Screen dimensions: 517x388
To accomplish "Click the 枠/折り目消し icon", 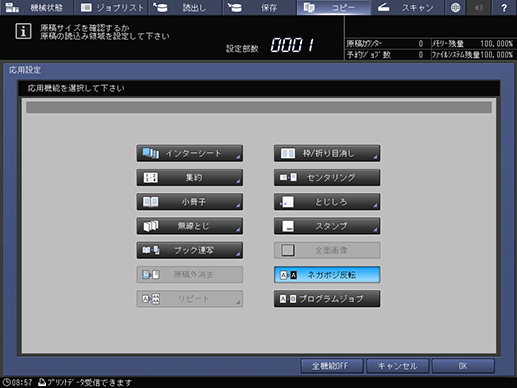I will pyautogui.click(x=288, y=153).
